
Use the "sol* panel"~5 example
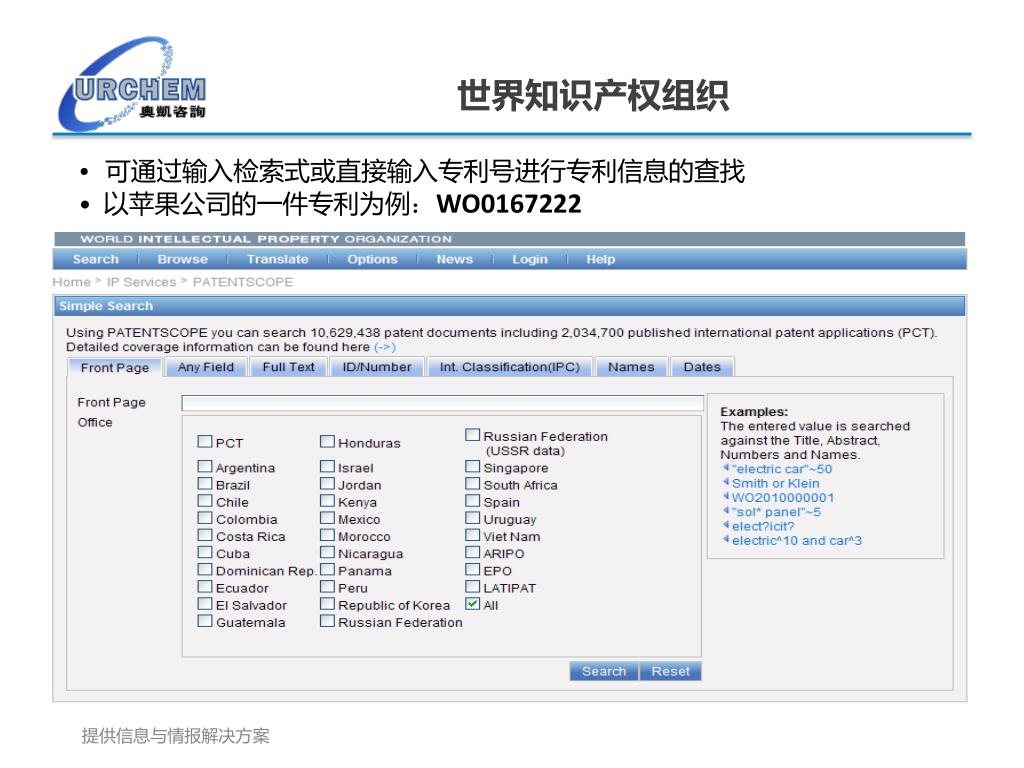tap(776, 512)
